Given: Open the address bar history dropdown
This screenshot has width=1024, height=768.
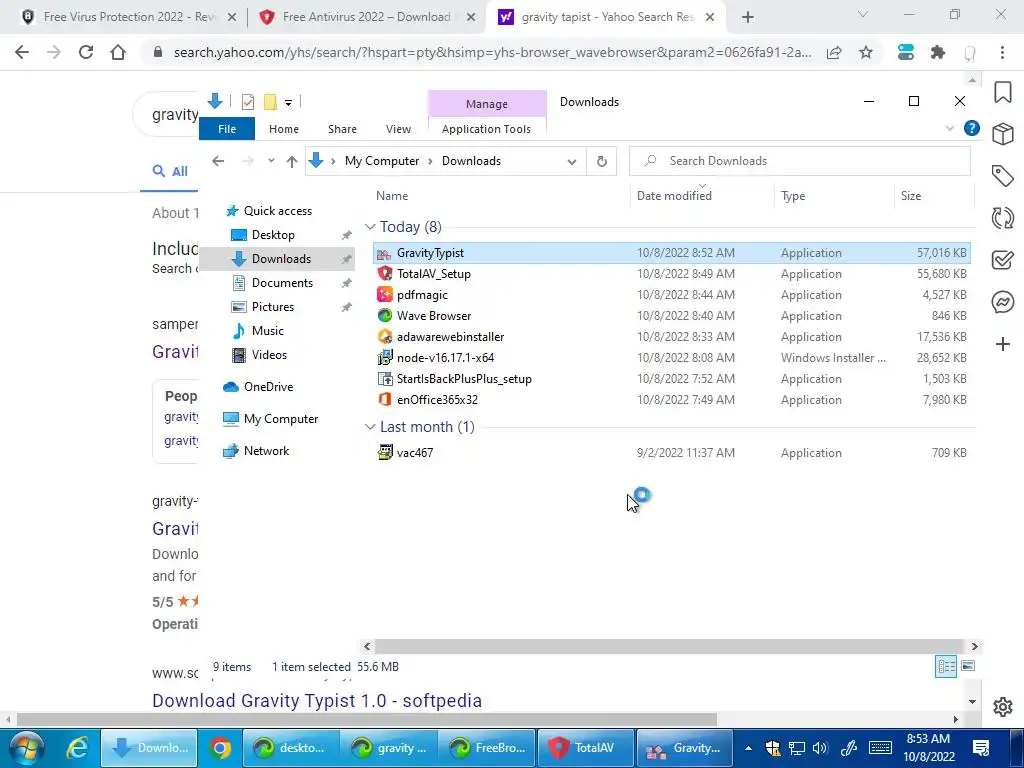Looking at the screenshot, I should (571, 161).
